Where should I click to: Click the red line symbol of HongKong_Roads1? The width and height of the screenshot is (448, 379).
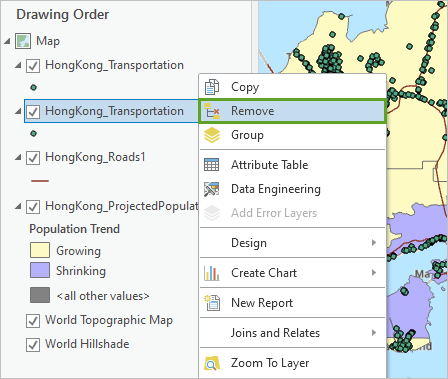tap(40, 181)
